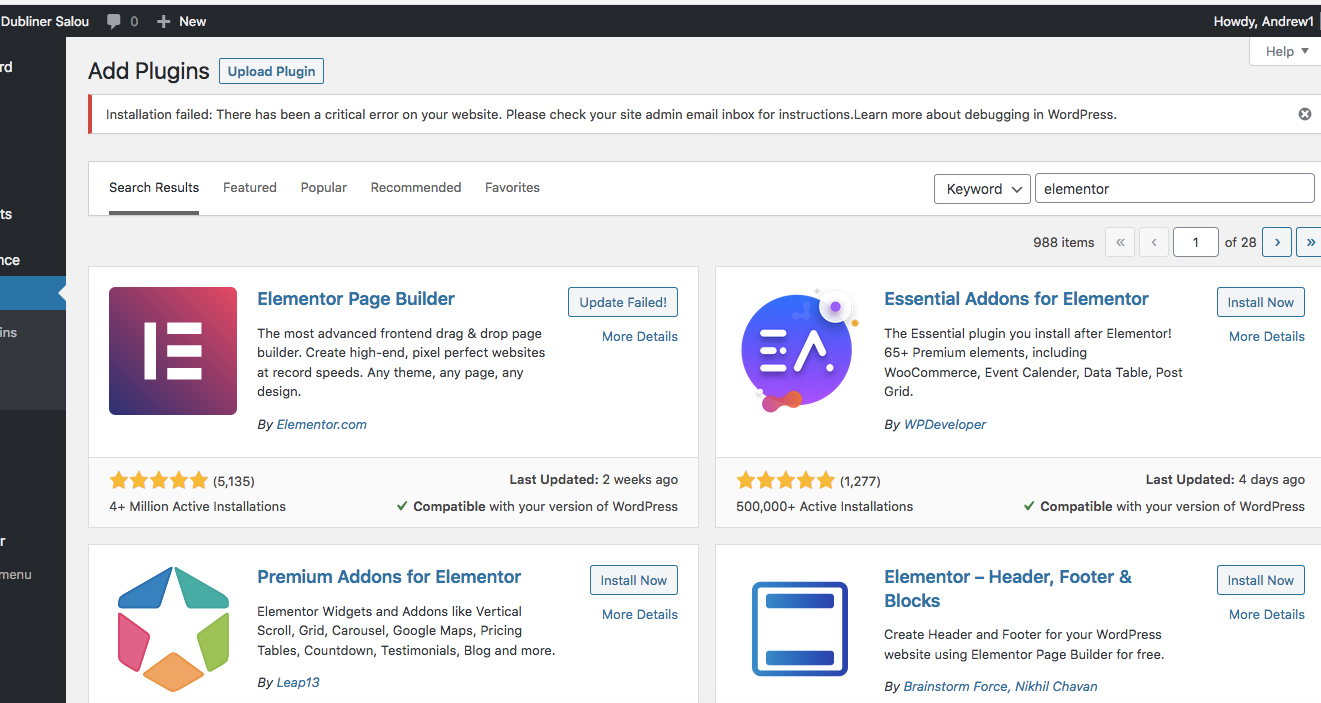1321x703 pixels.
Task: Dismiss the installation failed notice
Action: click(x=1304, y=114)
